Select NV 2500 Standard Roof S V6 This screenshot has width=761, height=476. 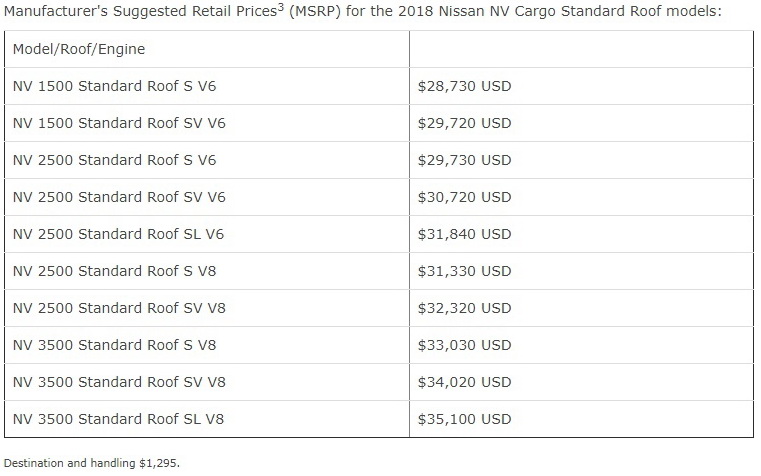(114, 160)
